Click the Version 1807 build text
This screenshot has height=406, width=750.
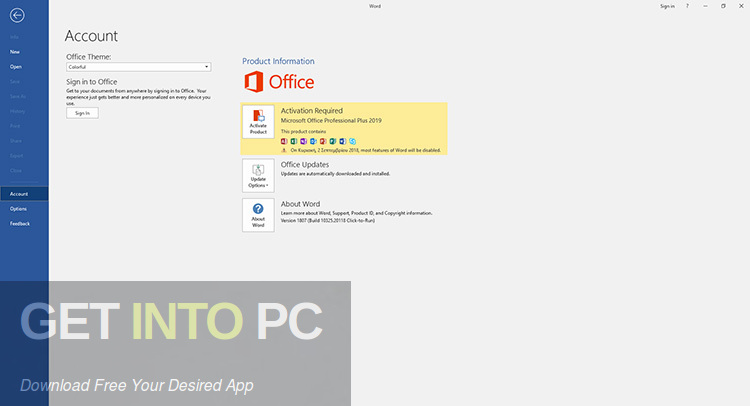point(328,220)
